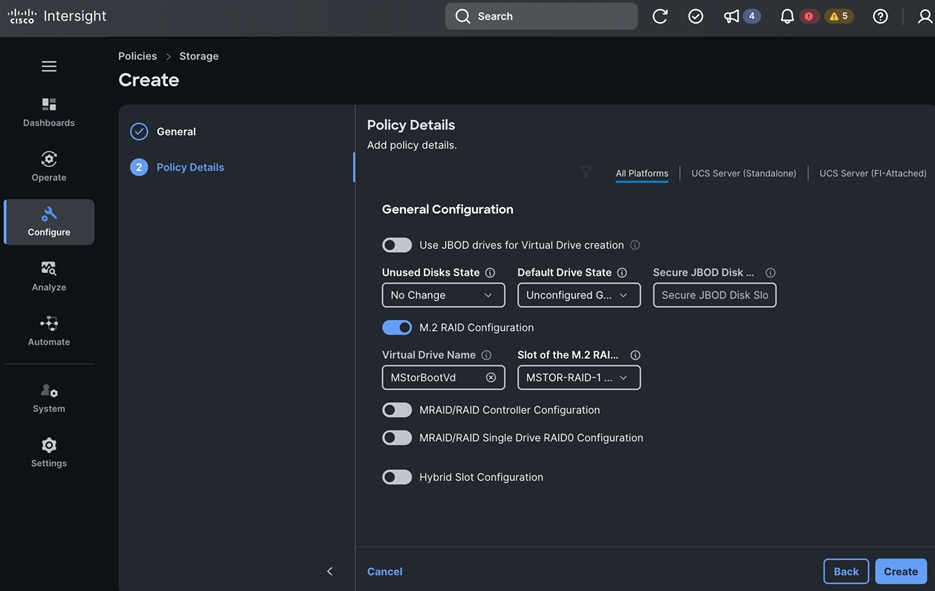Open the Unused Disks State dropdown

click(x=444, y=295)
